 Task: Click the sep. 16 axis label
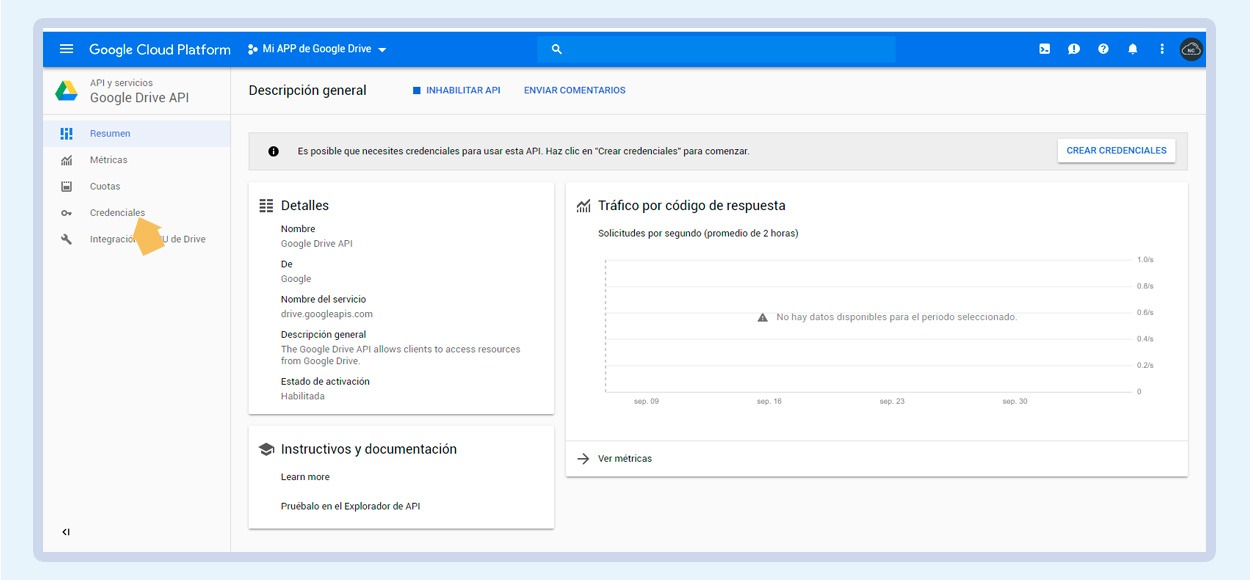tap(769, 402)
